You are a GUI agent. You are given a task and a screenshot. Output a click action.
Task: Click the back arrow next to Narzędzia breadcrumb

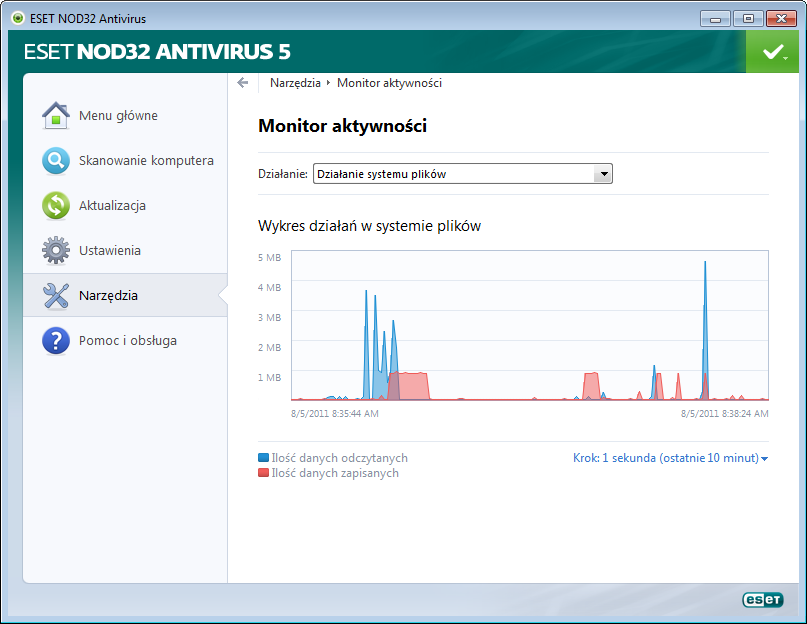pyautogui.click(x=242, y=83)
